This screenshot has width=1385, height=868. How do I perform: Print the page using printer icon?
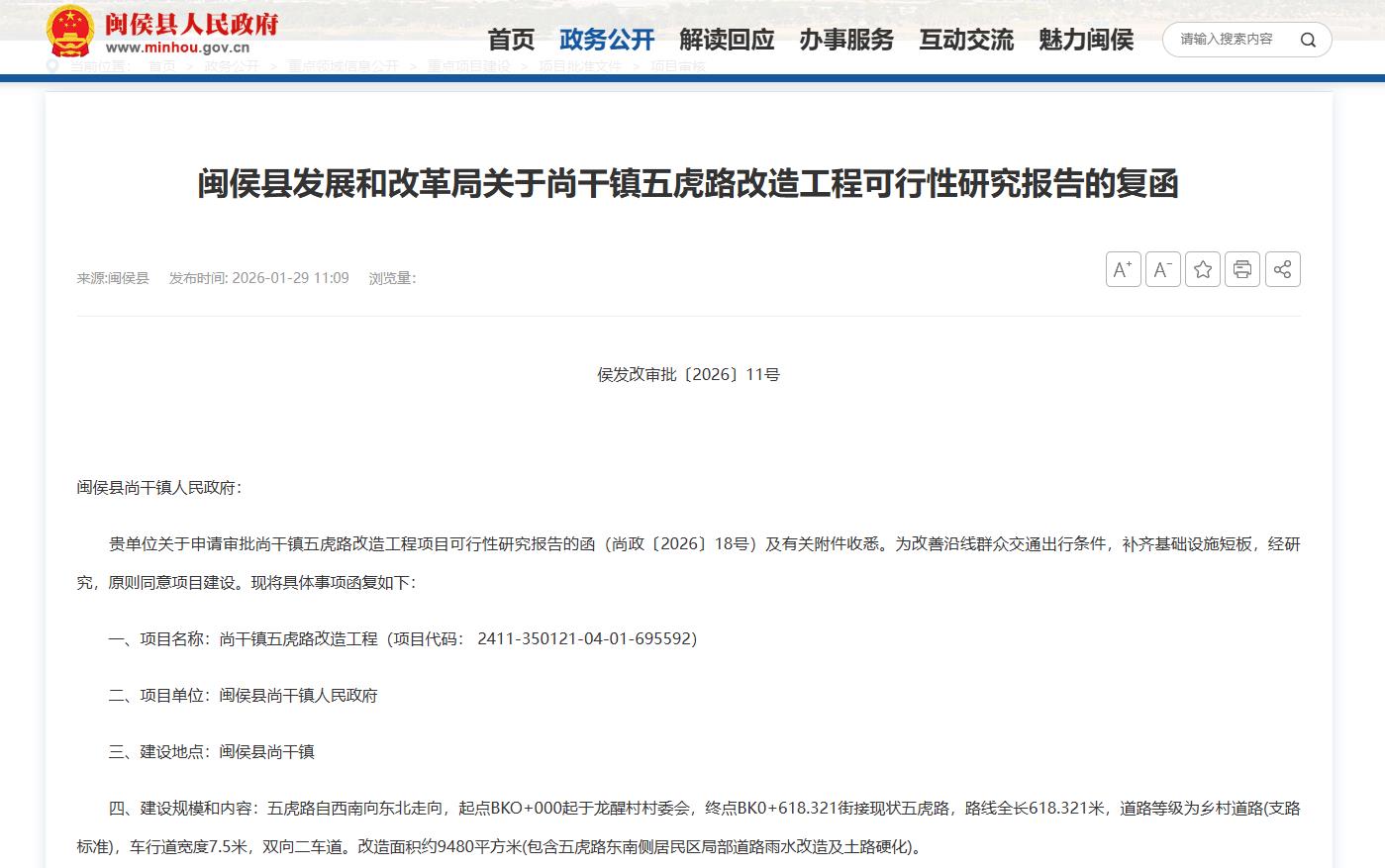(x=1241, y=269)
